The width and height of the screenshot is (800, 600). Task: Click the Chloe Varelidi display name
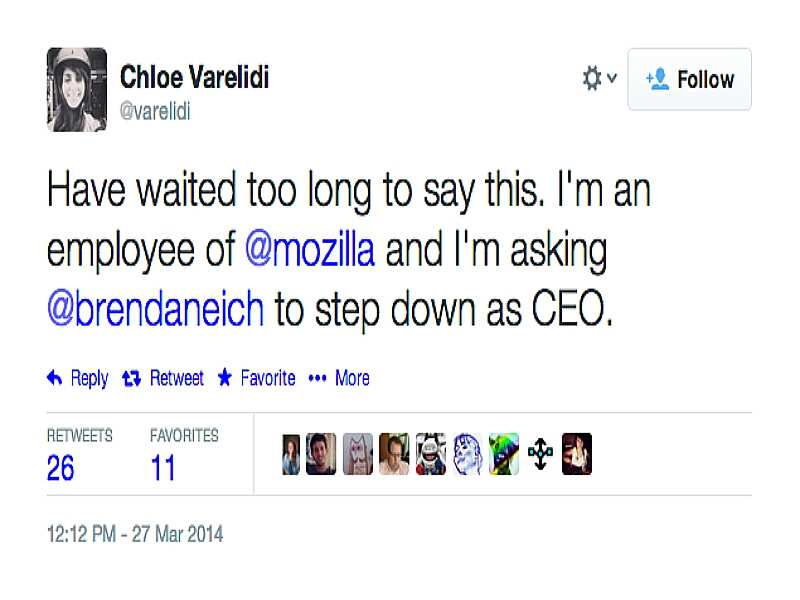pyautogui.click(x=194, y=77)
